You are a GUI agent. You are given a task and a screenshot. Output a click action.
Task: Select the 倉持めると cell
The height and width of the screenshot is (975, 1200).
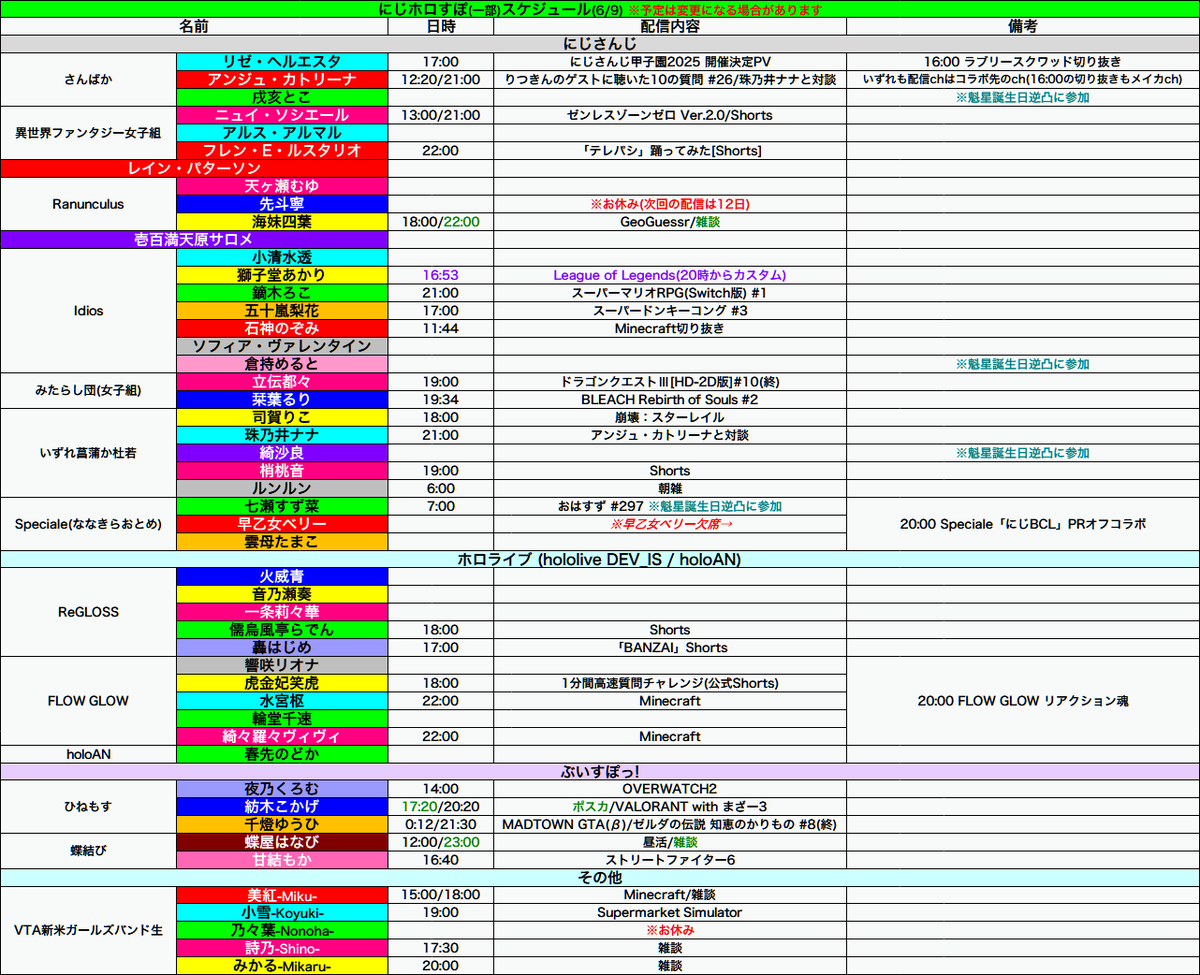click(x=282, y=364)
